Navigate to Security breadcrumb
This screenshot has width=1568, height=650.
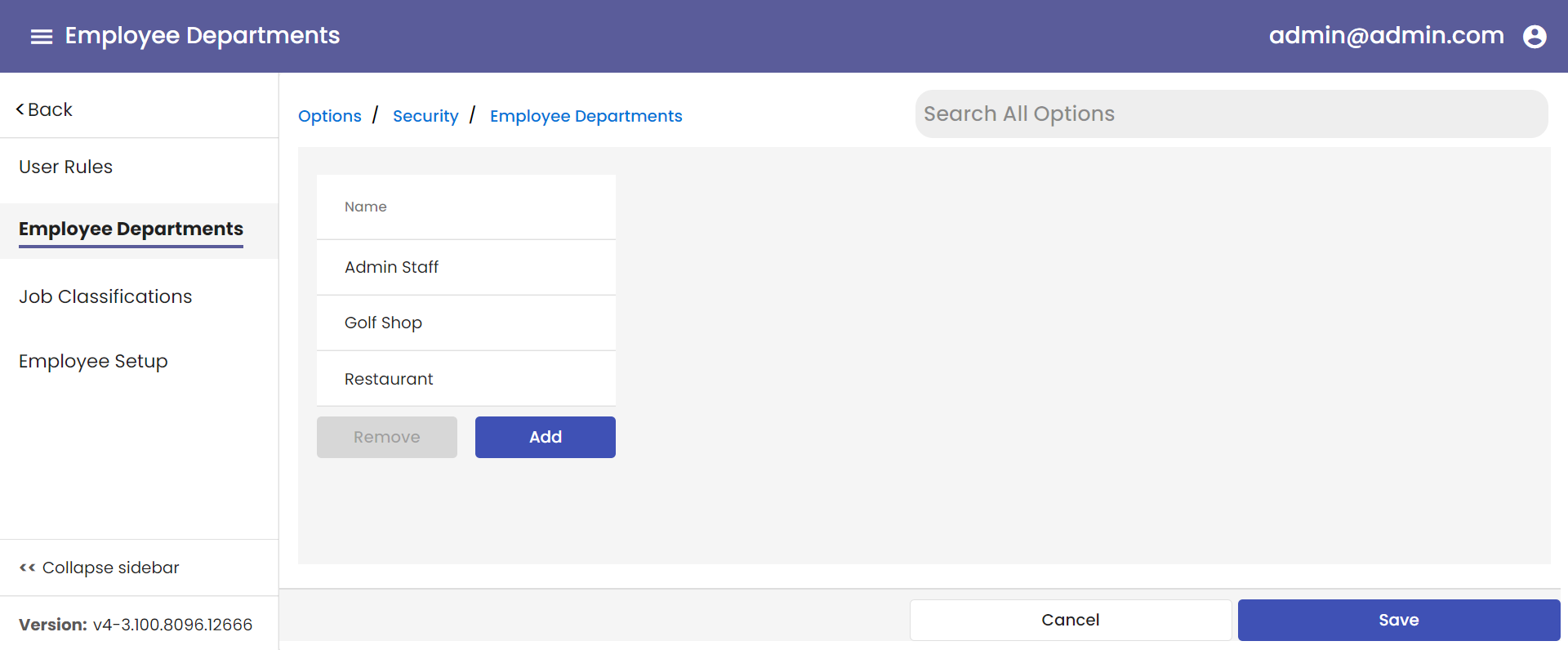[x=425, y=116]
